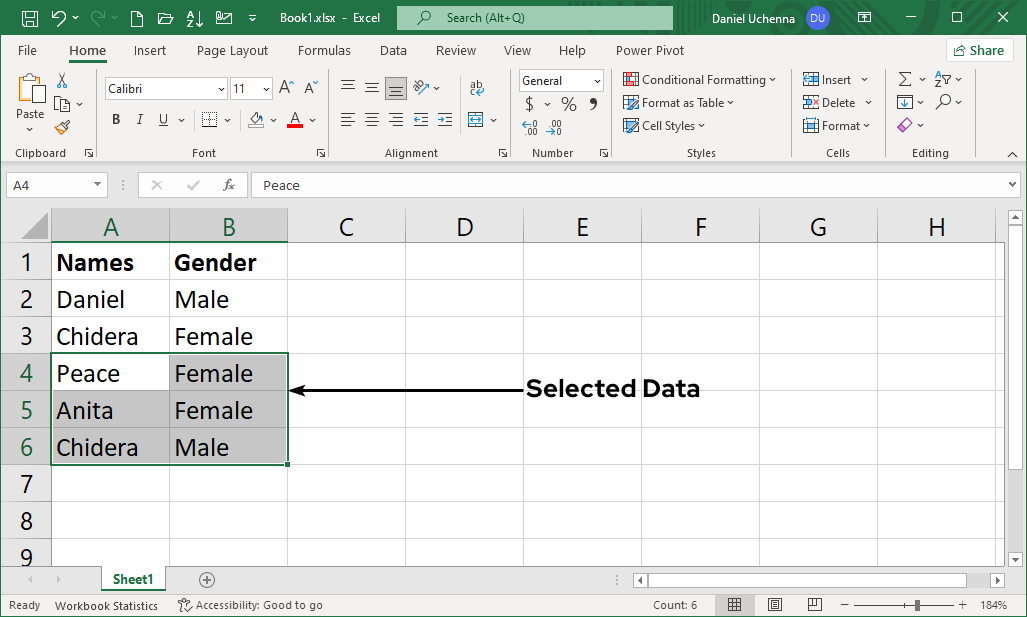Open the Power Pivot tab
Image resolution: width=1027 pixels, height=617 pixels.
(x=649, y=50)
